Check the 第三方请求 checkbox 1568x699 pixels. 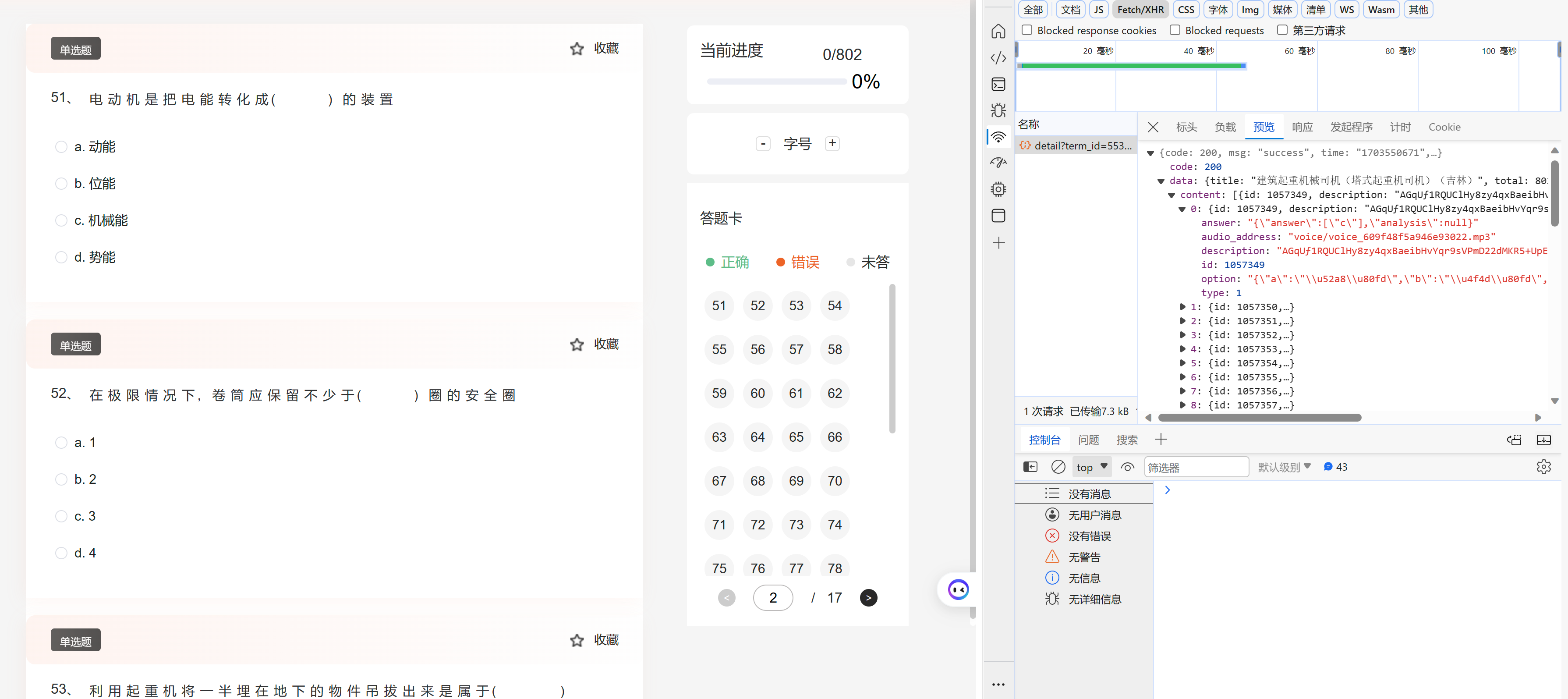(x=1282, y=30)
